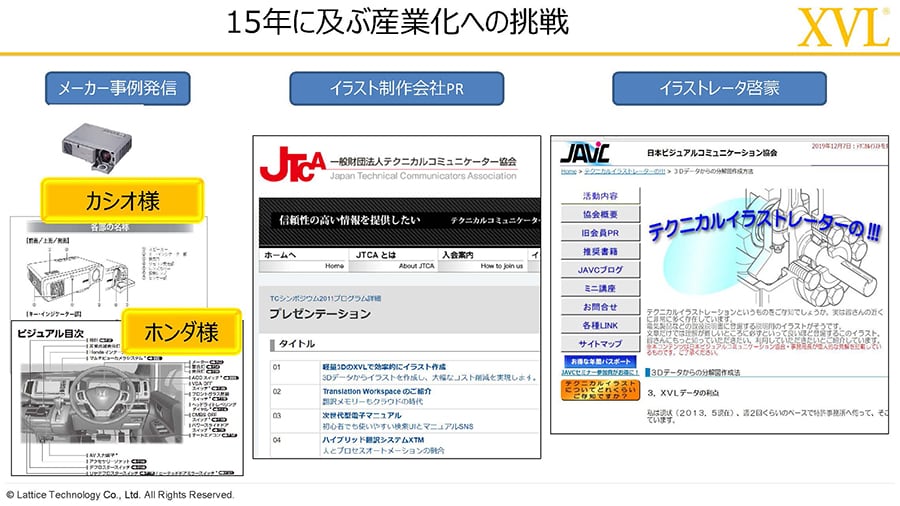Viewport: 900px width, 506px height.
Task: Open サイトマップ in the JAVC sidebar
Action: click(600, 344)
